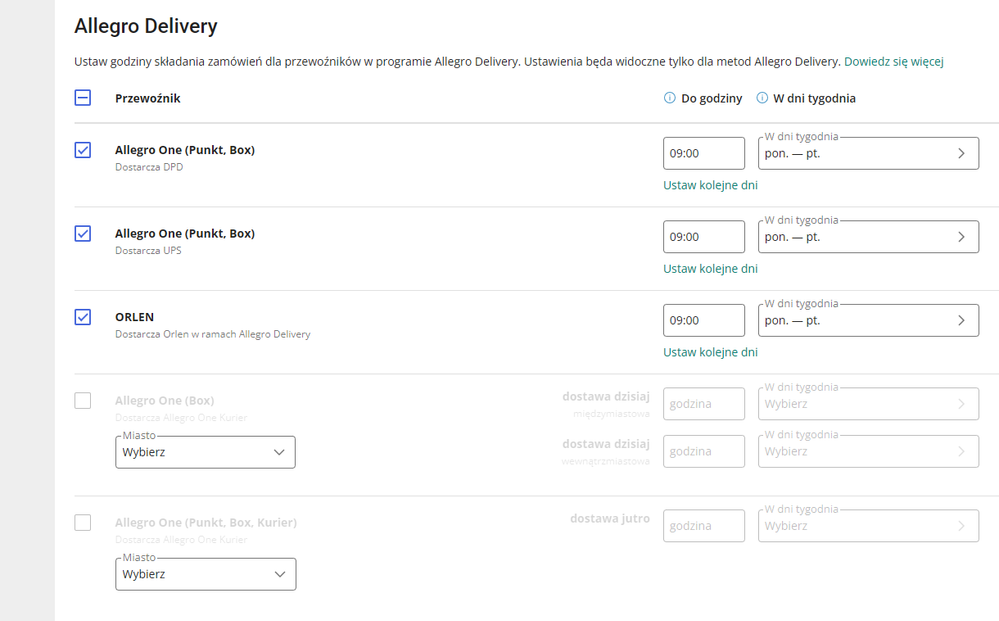This screenshot has width=999, height=621.
Task: Click the Allegro Delivery heading
Action: [146, 26]
